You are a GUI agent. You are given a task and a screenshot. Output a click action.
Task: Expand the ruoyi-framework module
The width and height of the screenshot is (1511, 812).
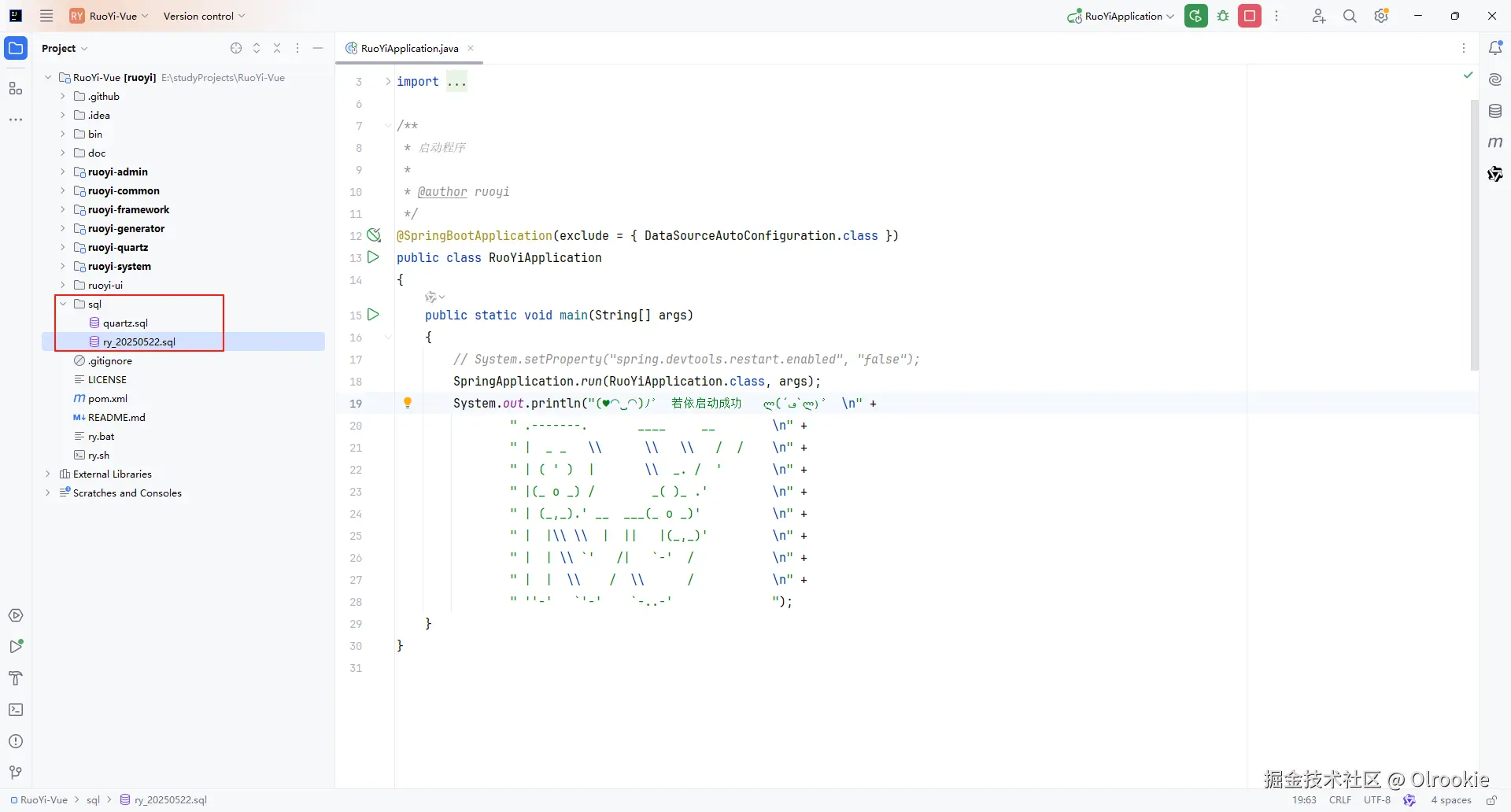[x=63, y=209]
